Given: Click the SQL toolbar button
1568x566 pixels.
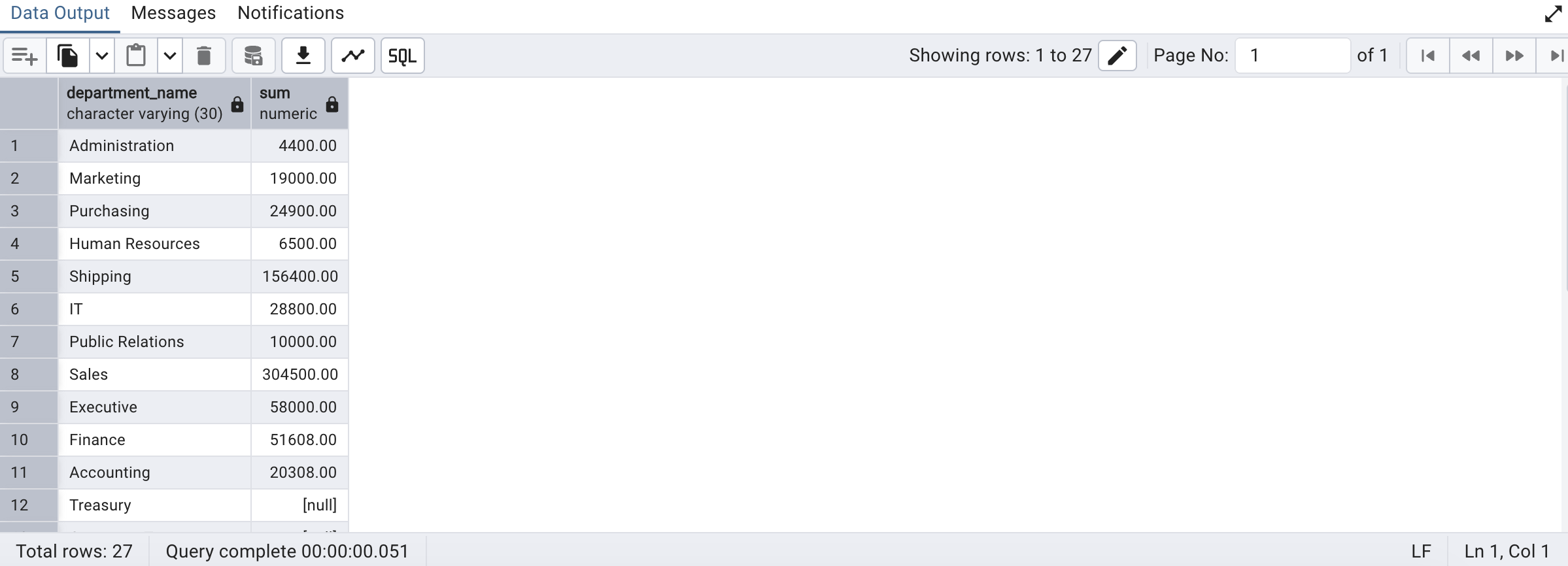Looking at the screenshot, I should coord(402,56).
